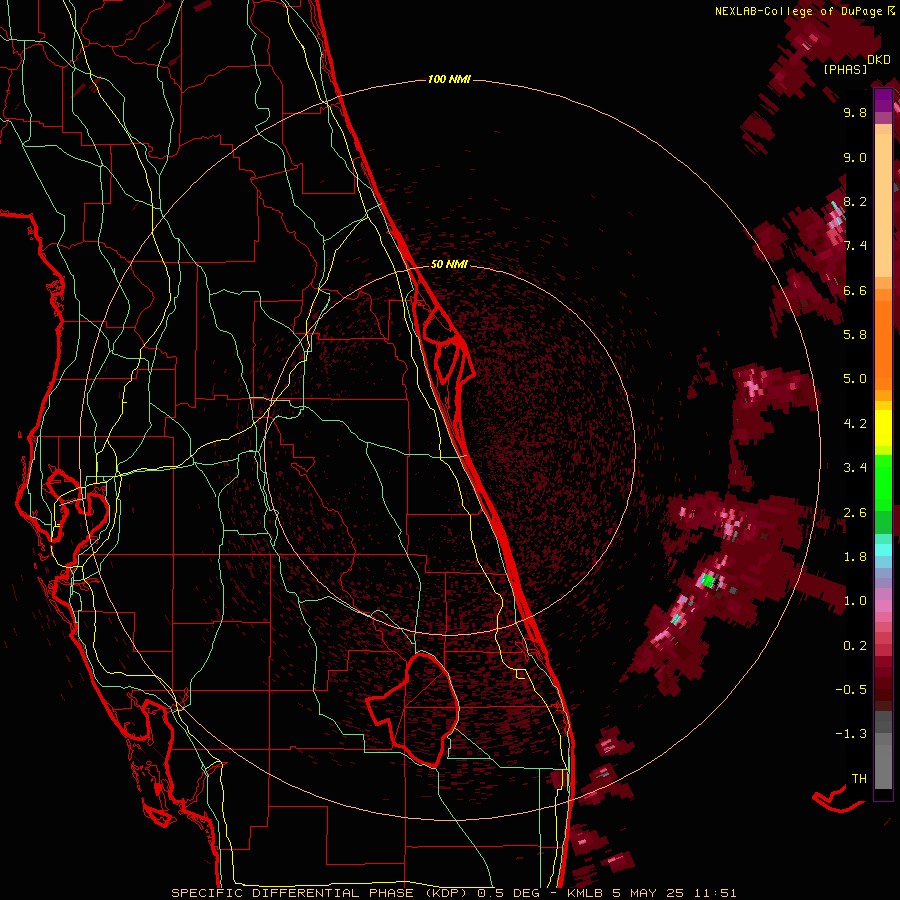Select the 100 NMI range ring label

pyautogui.click(x=449, y=79)
